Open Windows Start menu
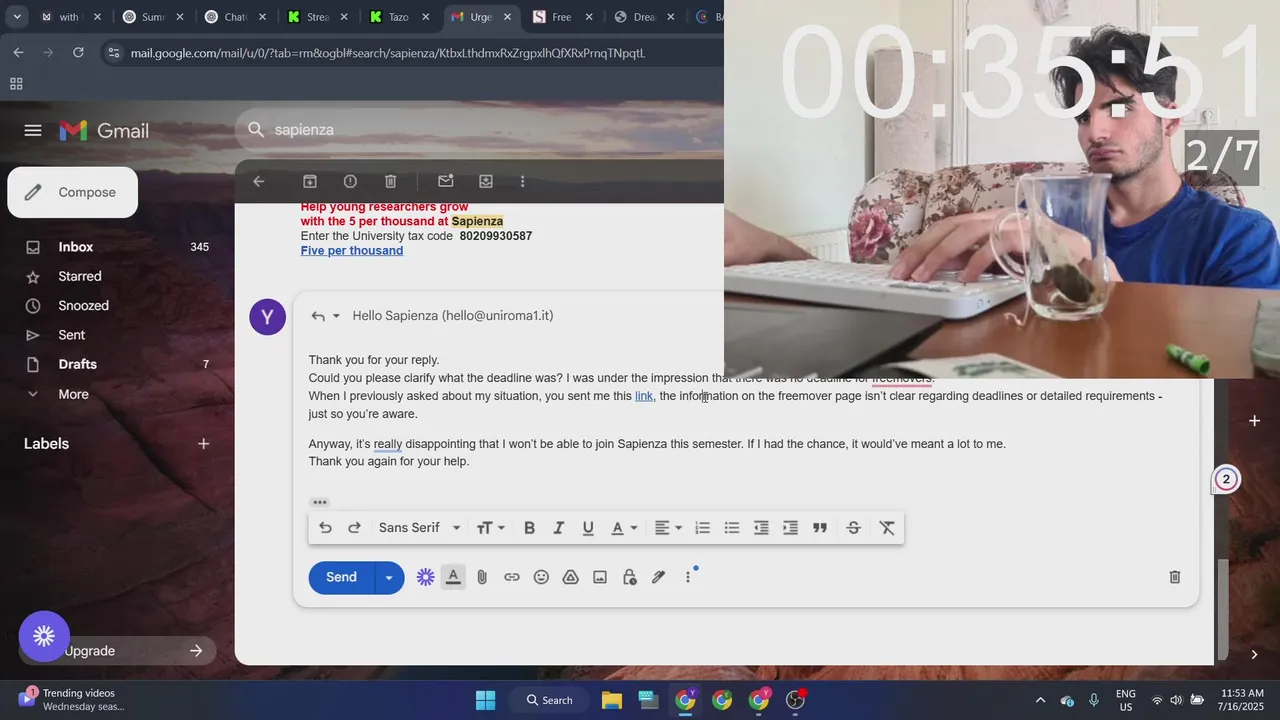The image size is (1280, 720). pos(485,700)
